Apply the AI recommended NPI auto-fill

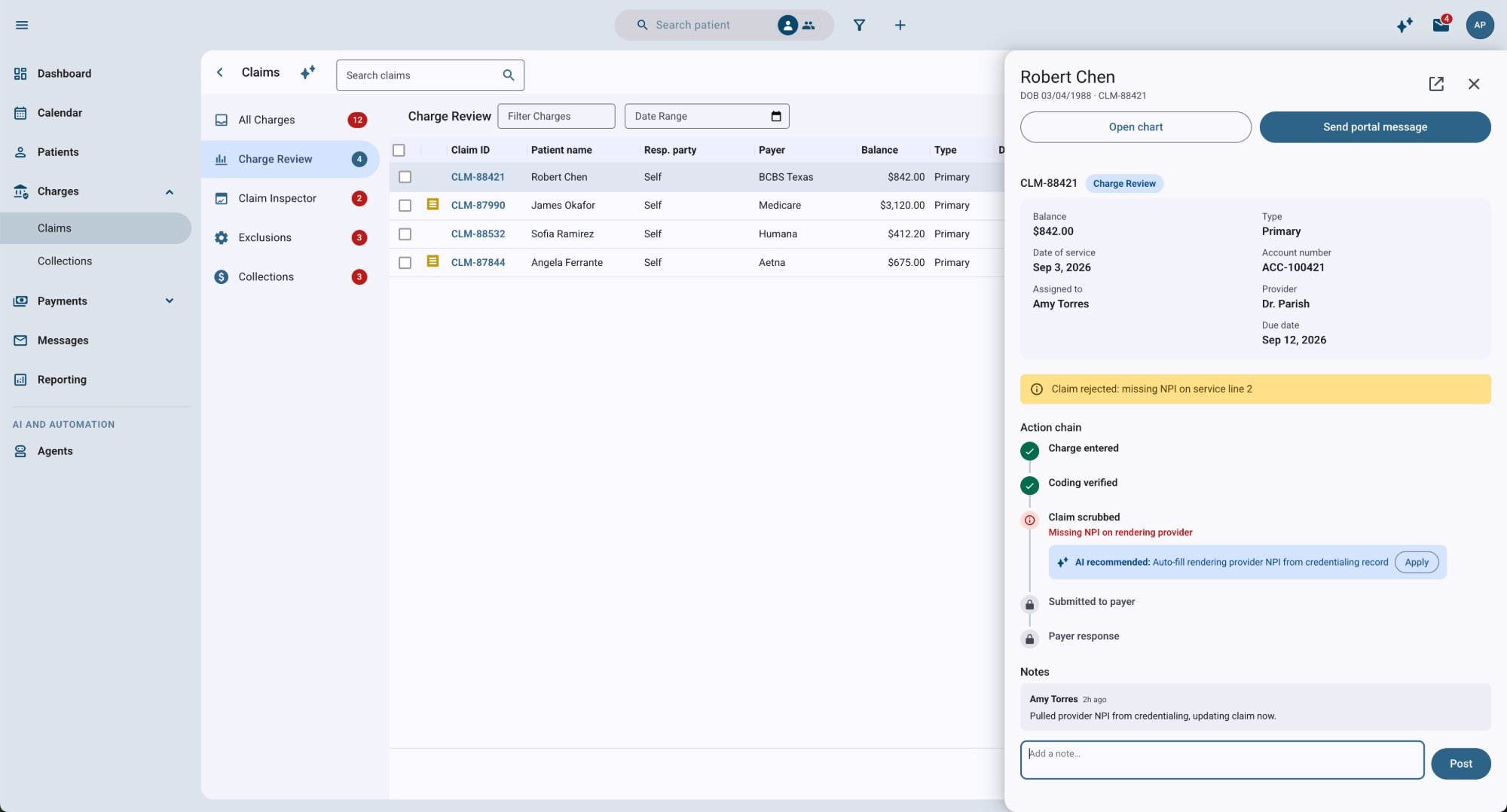(1417, 562)
